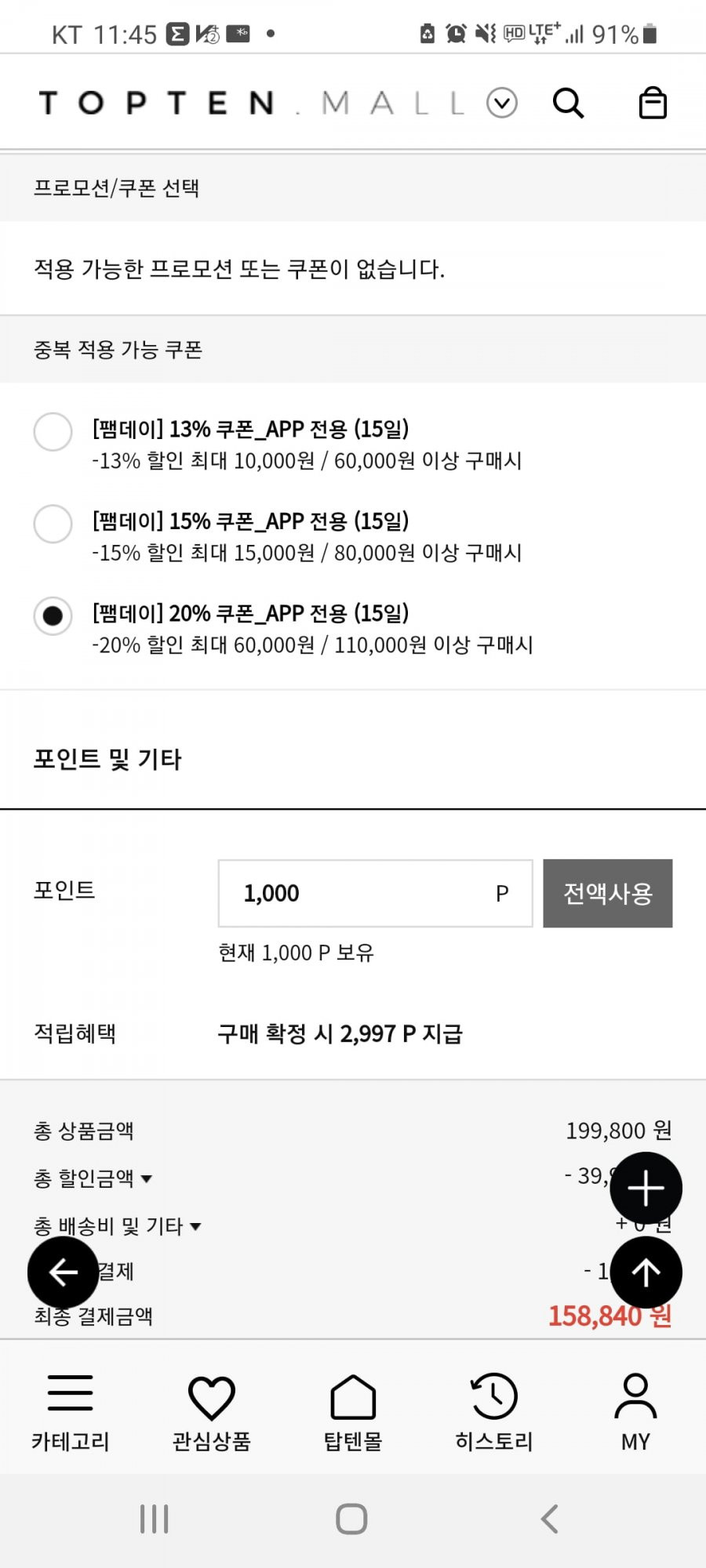
Task: Expand 총 배송비 및 기타 details
Action: click(x=117, y=1226)
